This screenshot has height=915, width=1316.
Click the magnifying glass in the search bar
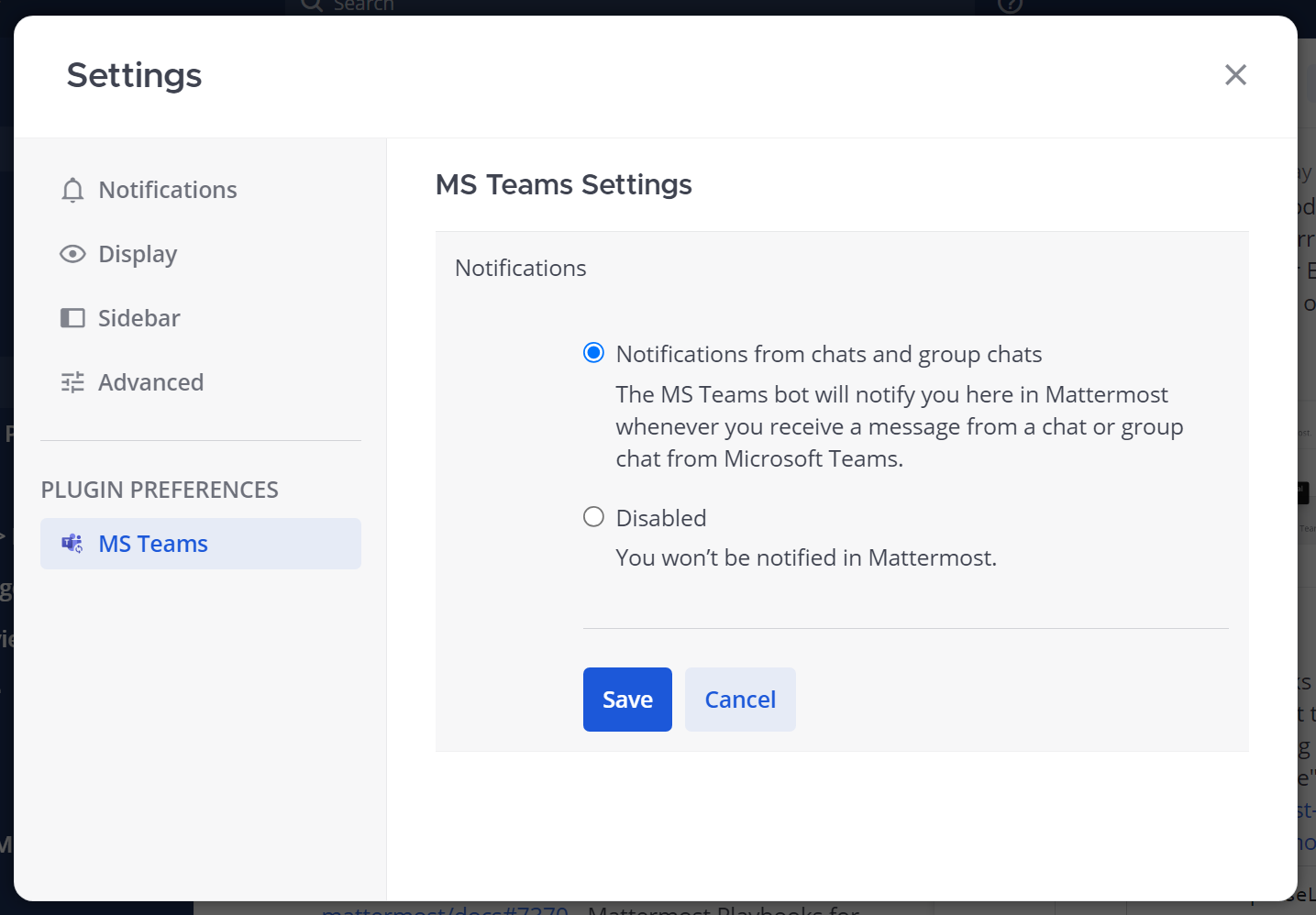point(312,6)
